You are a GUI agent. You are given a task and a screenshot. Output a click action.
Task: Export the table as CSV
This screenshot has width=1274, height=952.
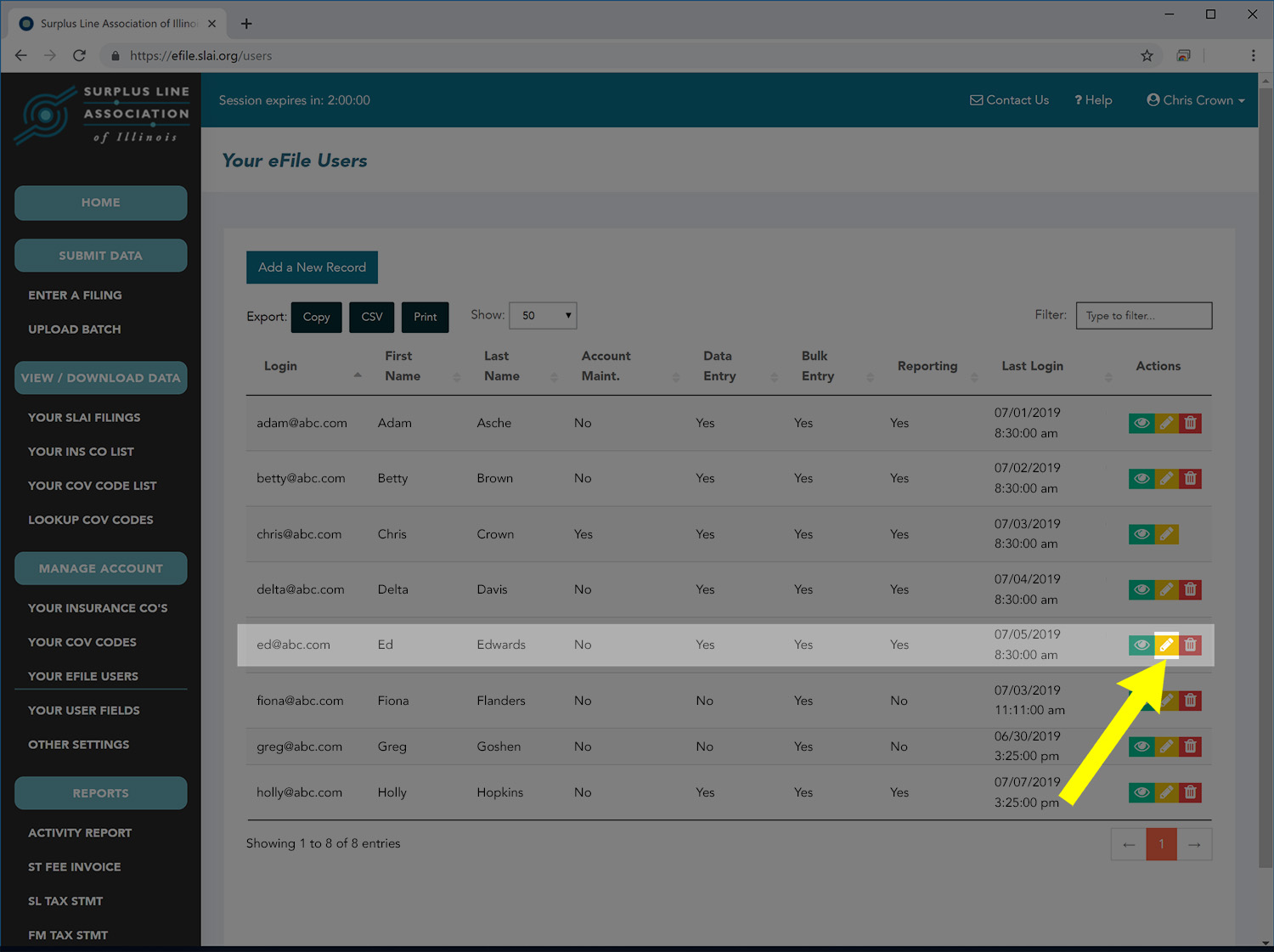372,317
